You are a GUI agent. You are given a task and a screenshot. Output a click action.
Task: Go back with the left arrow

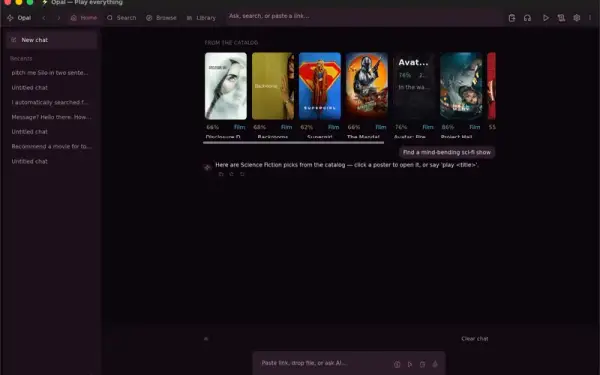[44, 18]
